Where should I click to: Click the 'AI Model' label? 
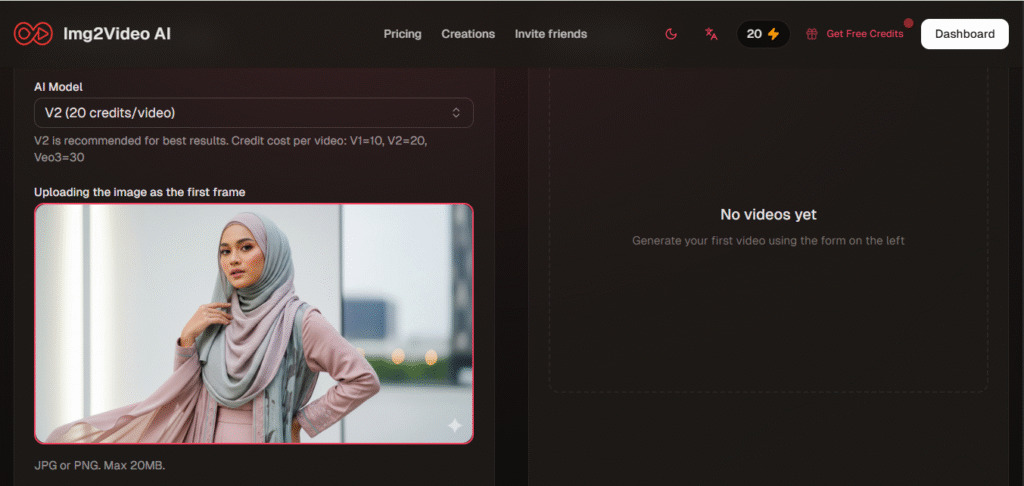(58, 86)
